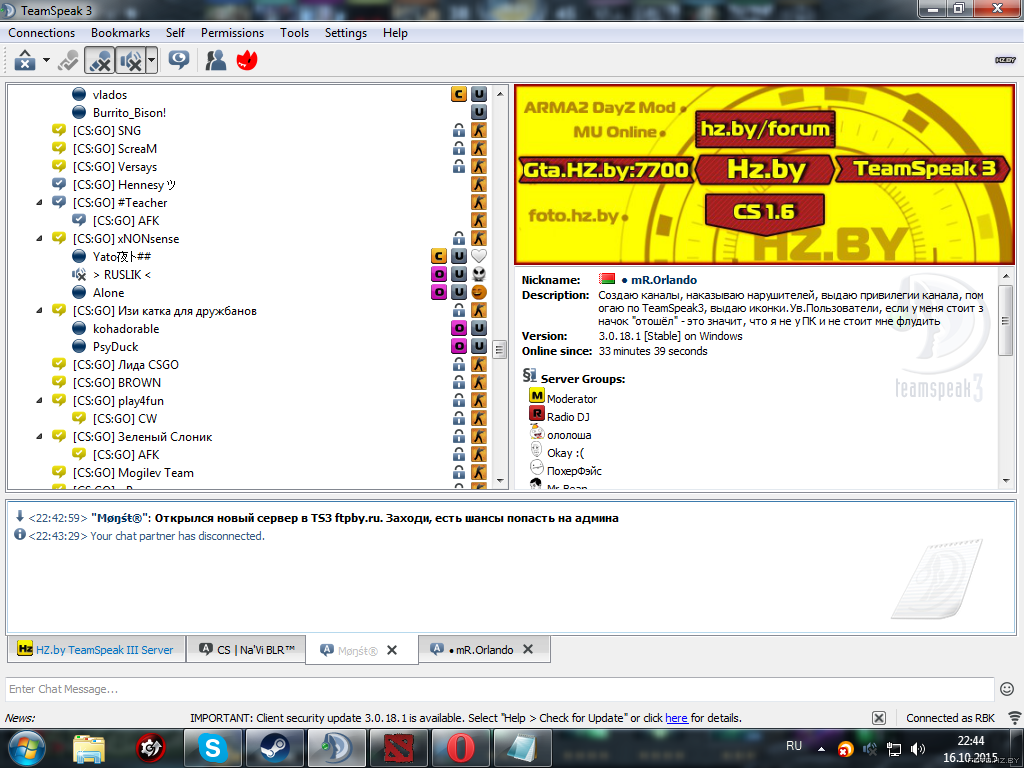The image size is (1024, 768).
Task: Open the Bookmarks menu
Action: coord(120,33)
